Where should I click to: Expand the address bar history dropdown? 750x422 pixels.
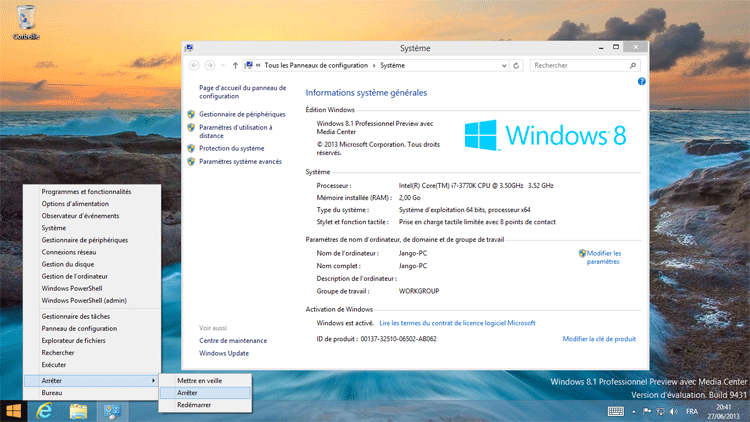coord(505,65)
